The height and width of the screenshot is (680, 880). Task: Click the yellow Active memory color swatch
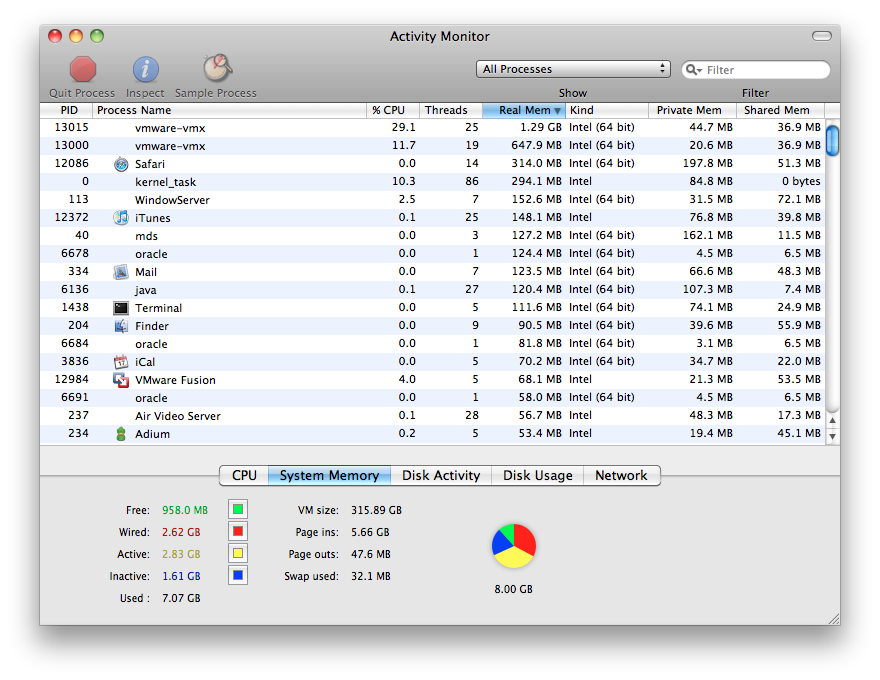(x=238, y=553)
